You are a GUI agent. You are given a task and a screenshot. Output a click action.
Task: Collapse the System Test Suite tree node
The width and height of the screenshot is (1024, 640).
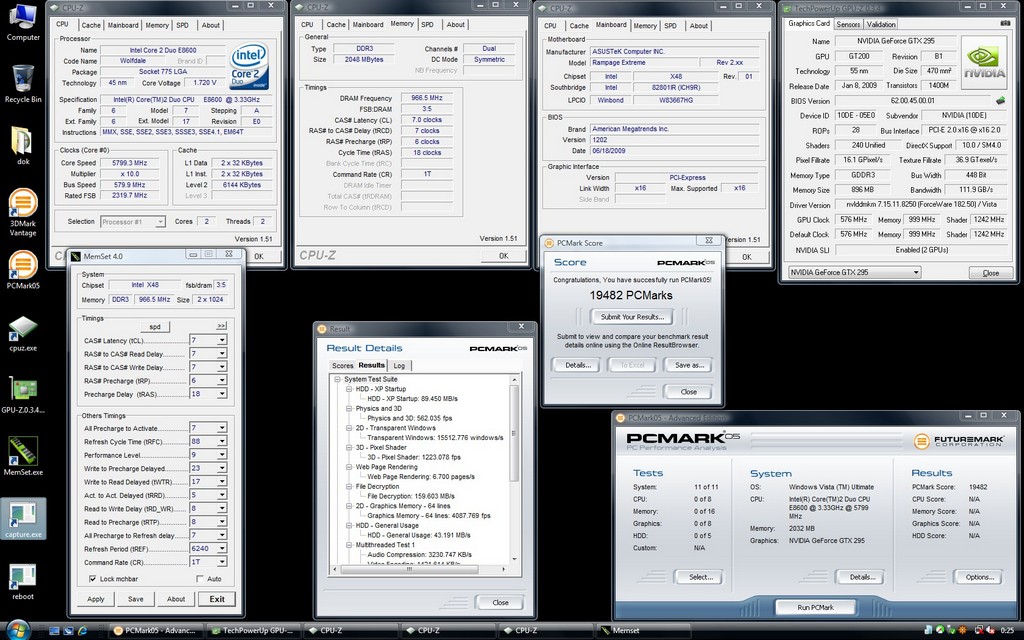coord(338,379)
